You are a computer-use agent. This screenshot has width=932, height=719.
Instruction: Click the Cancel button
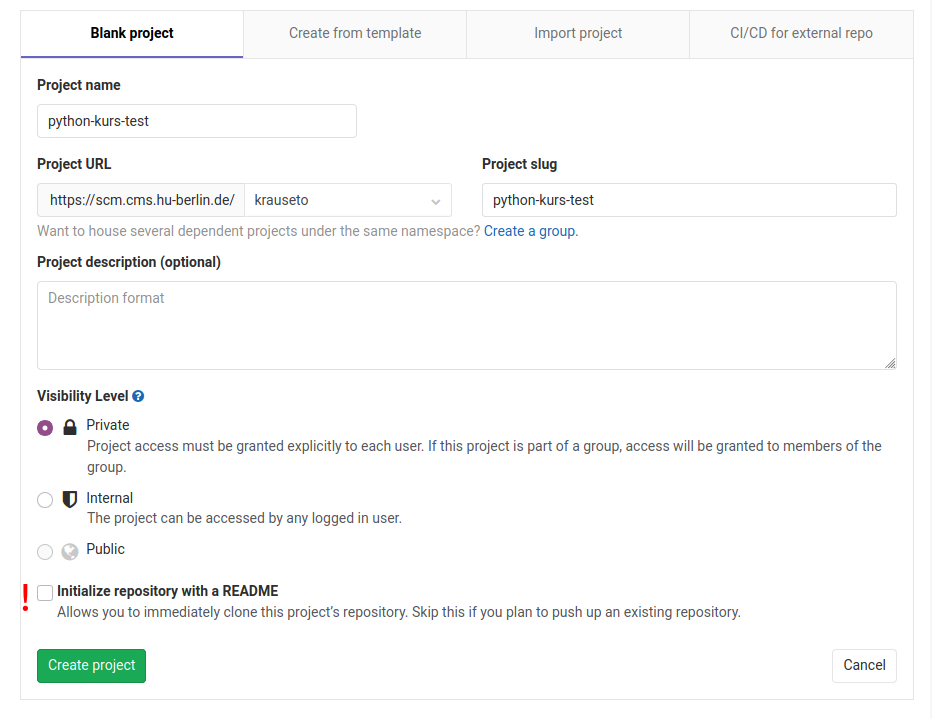point(864,666)
